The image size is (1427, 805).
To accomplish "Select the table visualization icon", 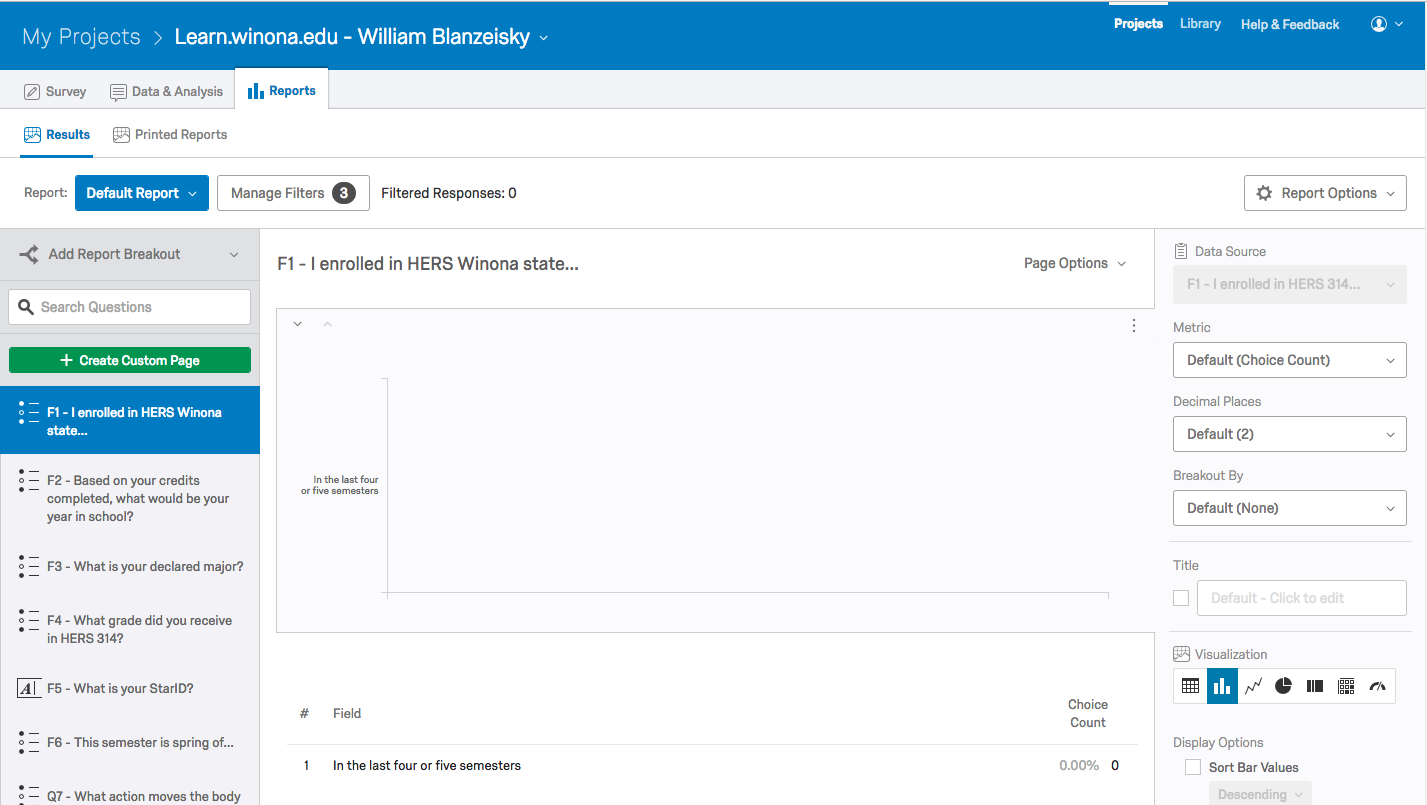I will [x=1190, y=686].
